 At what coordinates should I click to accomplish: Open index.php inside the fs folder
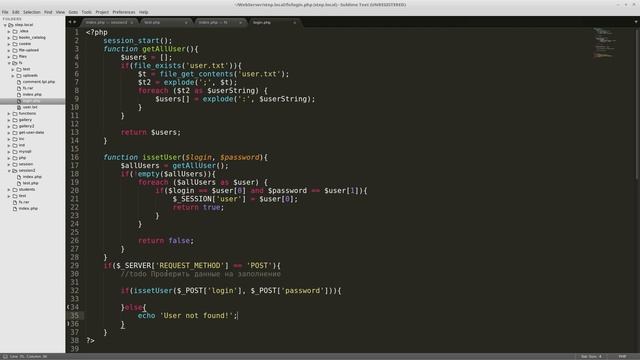[32, 94]
